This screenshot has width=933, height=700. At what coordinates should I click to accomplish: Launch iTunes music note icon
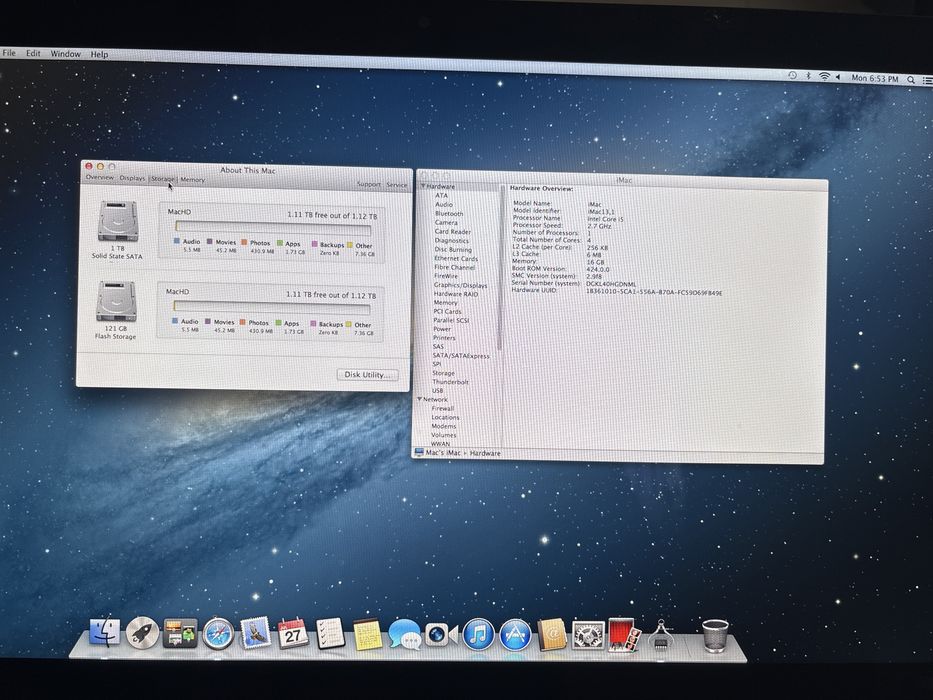pyautogui.click(x=478, y=635)
